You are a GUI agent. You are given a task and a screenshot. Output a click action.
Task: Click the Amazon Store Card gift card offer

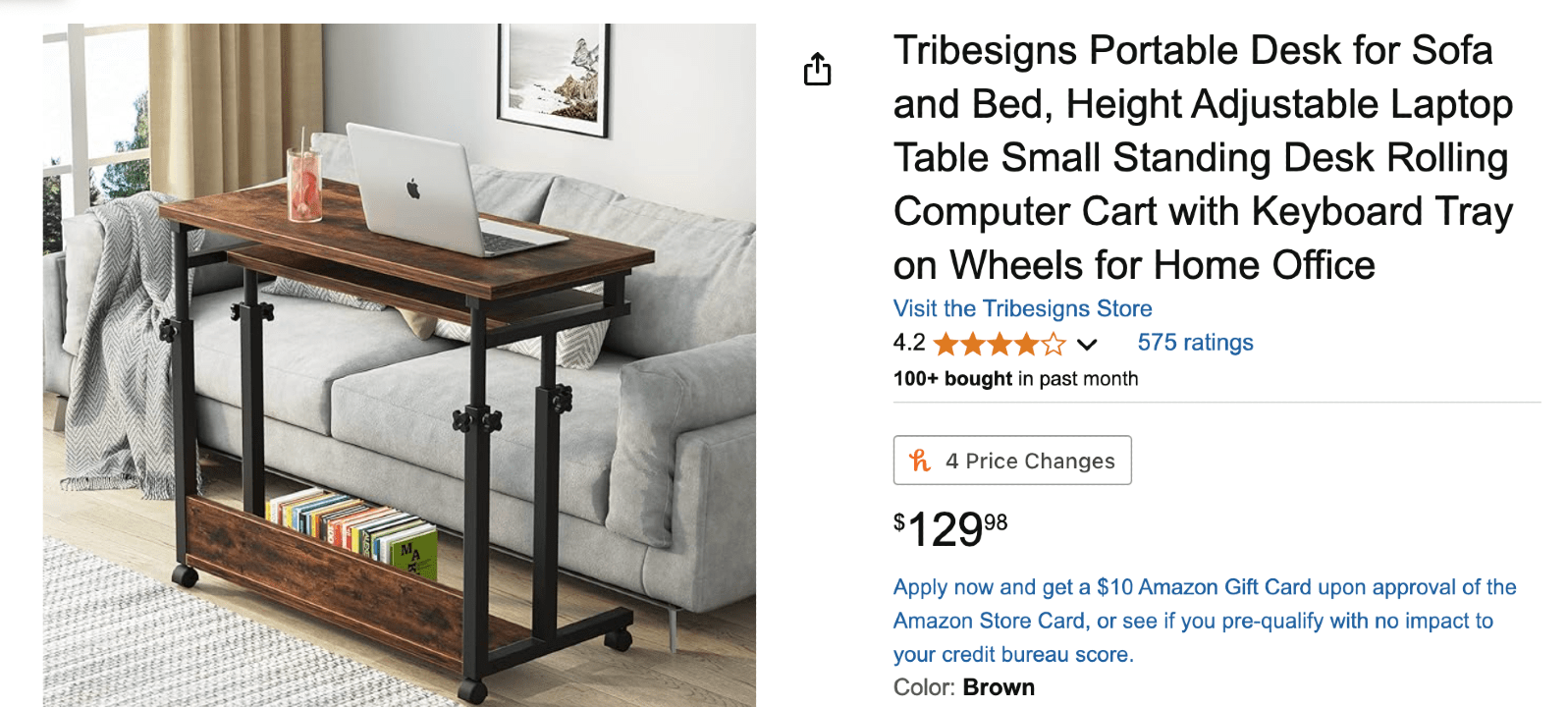pos(1204,621)
